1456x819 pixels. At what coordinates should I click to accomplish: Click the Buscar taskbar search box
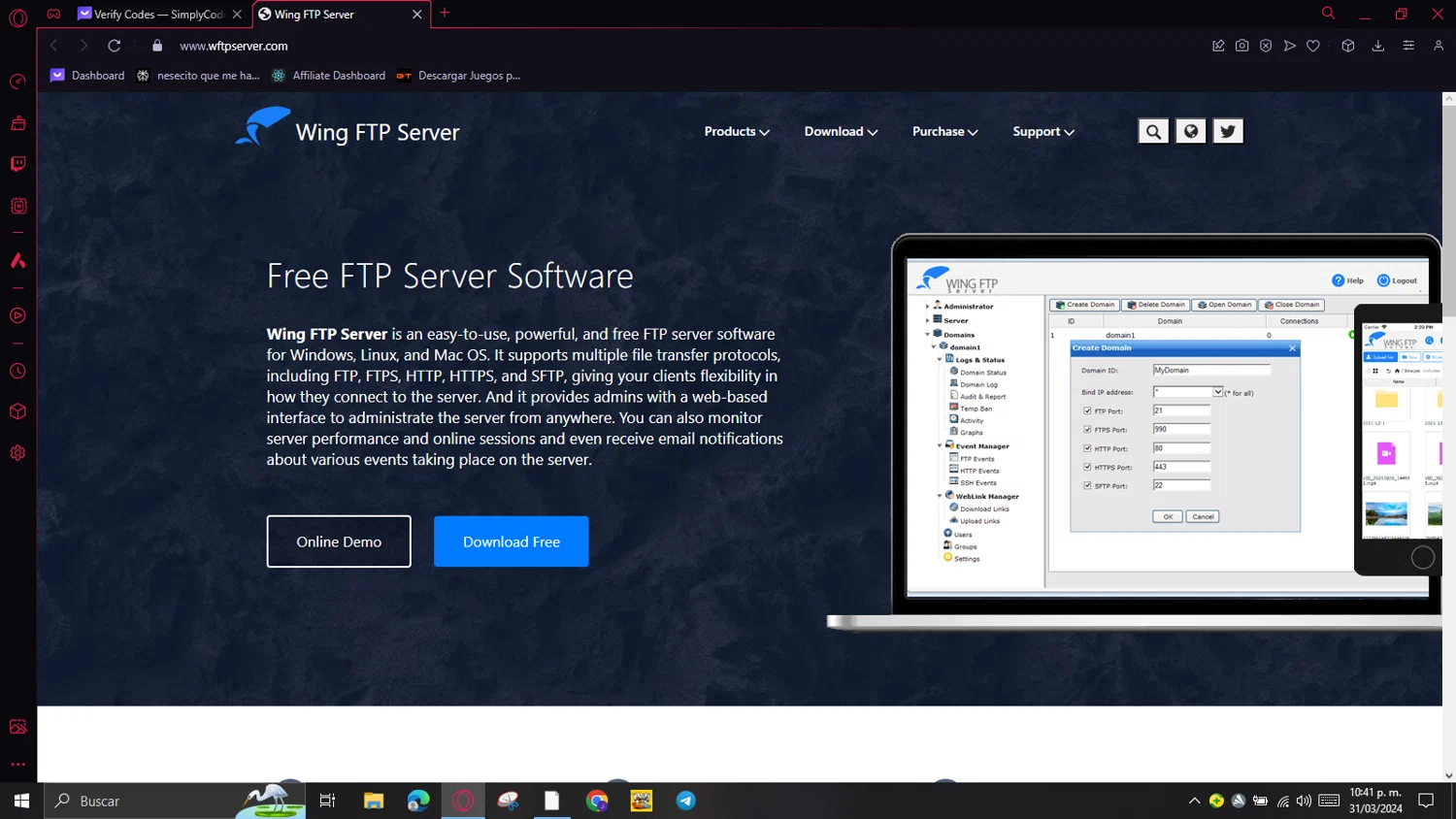175,801
